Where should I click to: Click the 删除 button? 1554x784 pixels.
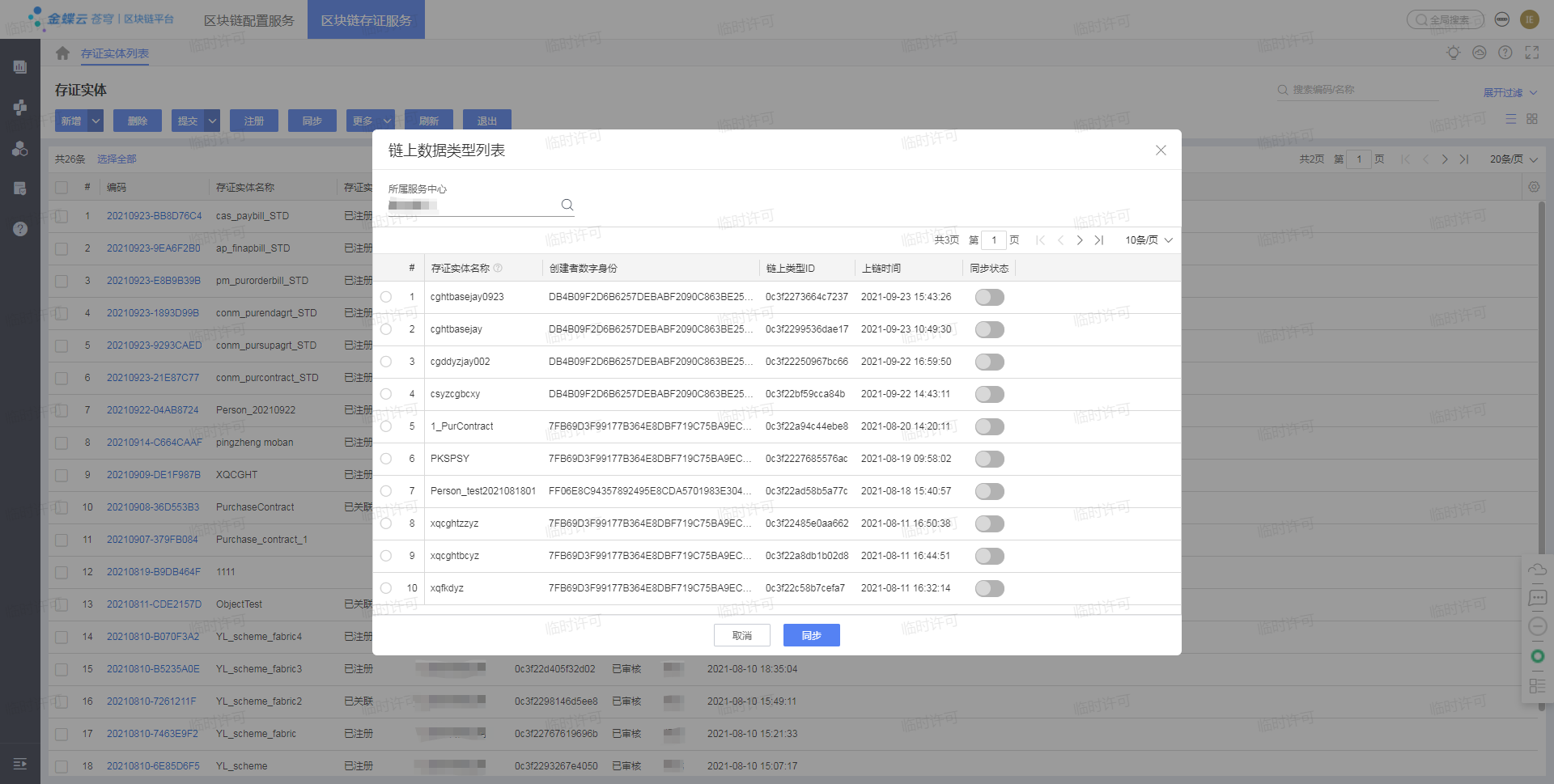138,121
